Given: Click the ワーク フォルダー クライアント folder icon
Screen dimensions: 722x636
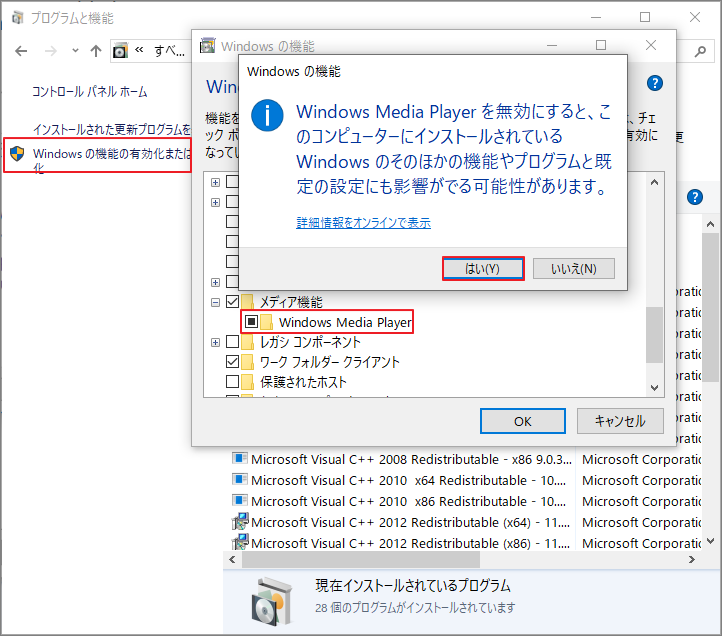Looking at the screenshot, I should click(247, 362).
